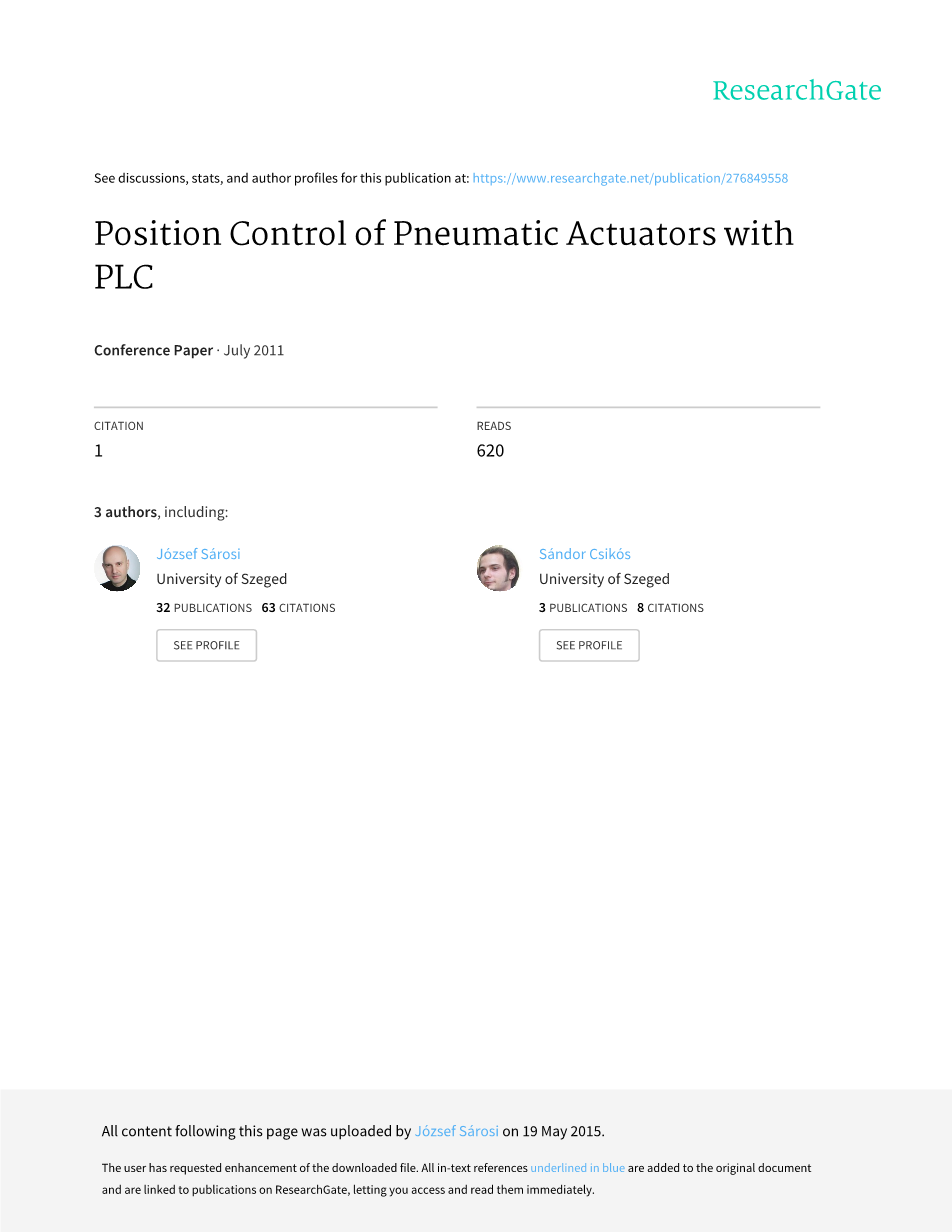Click University of Szeged under Sándor Csikós
This screenshot has width=952, height=1232.
[604, 579]
